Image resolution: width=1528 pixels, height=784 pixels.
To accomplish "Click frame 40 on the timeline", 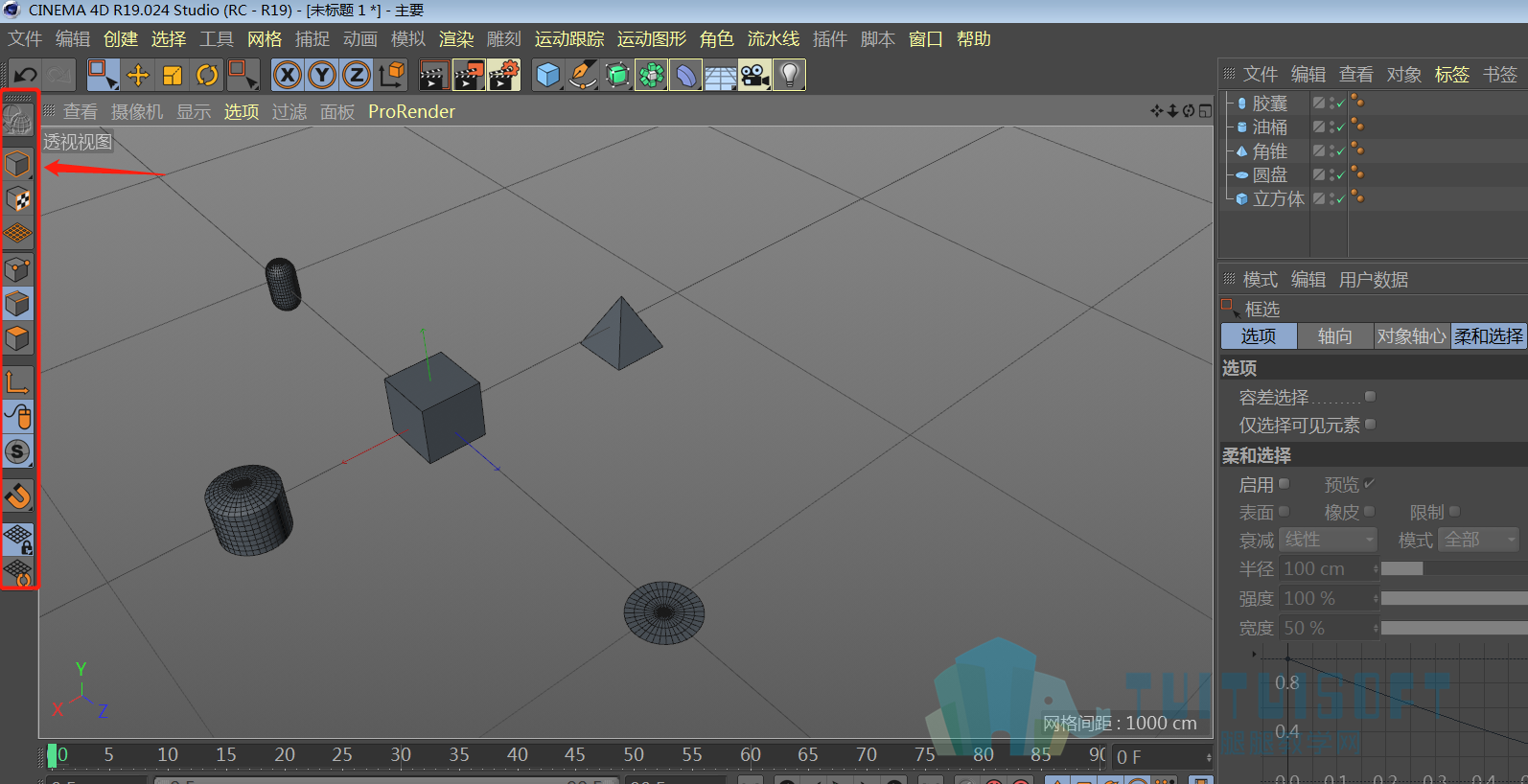I will coord(518,755).
